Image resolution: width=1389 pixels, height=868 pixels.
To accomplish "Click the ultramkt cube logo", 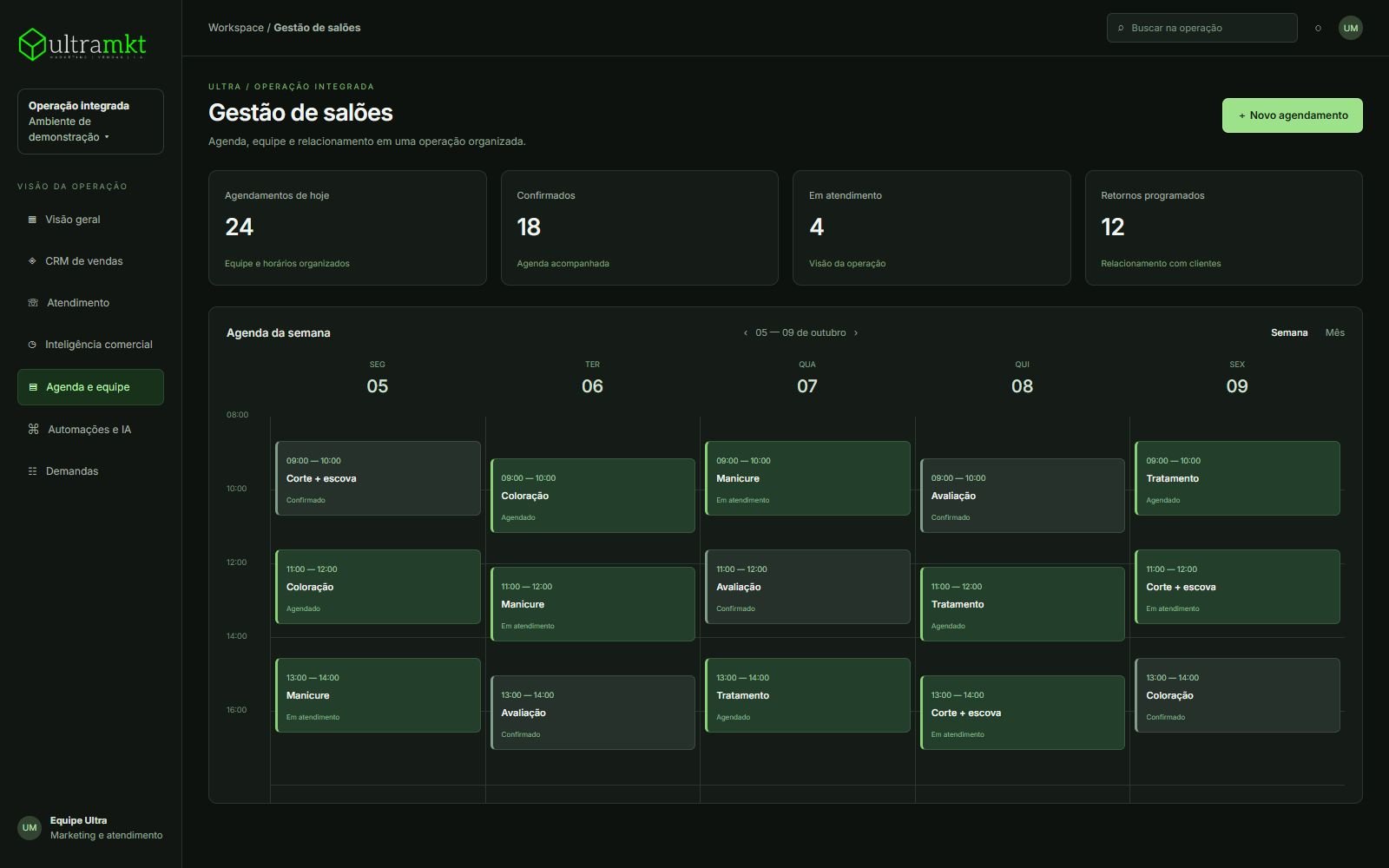I will click(x=32, y=44).
